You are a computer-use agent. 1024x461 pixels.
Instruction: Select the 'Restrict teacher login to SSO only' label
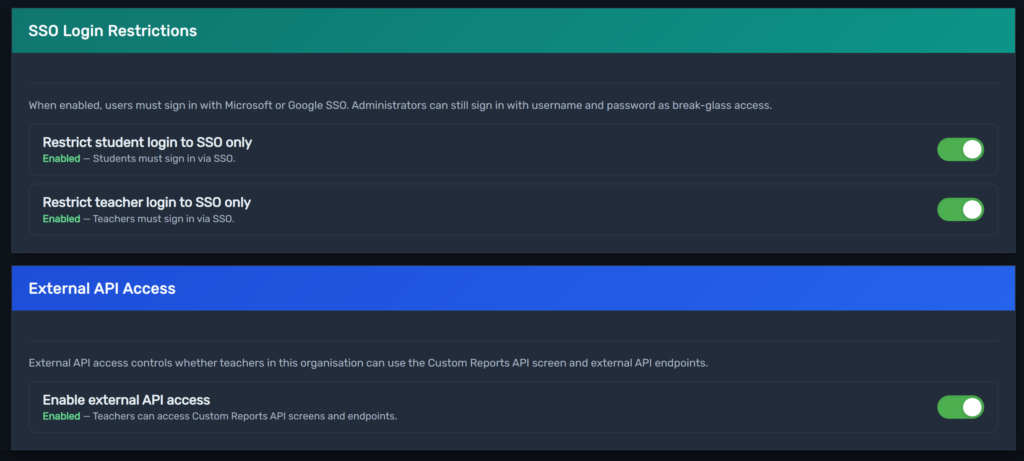[x=146, y=202]
